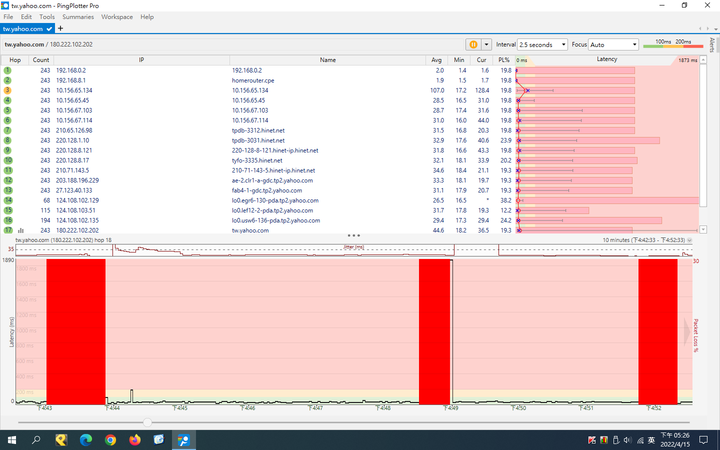Click the Avg column header

tap(436, 60)
